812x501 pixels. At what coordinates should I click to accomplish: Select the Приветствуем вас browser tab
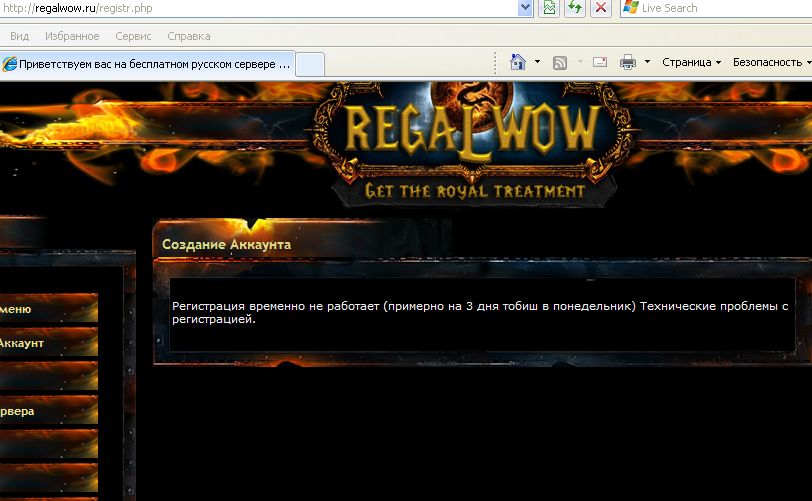pos(148,63)
